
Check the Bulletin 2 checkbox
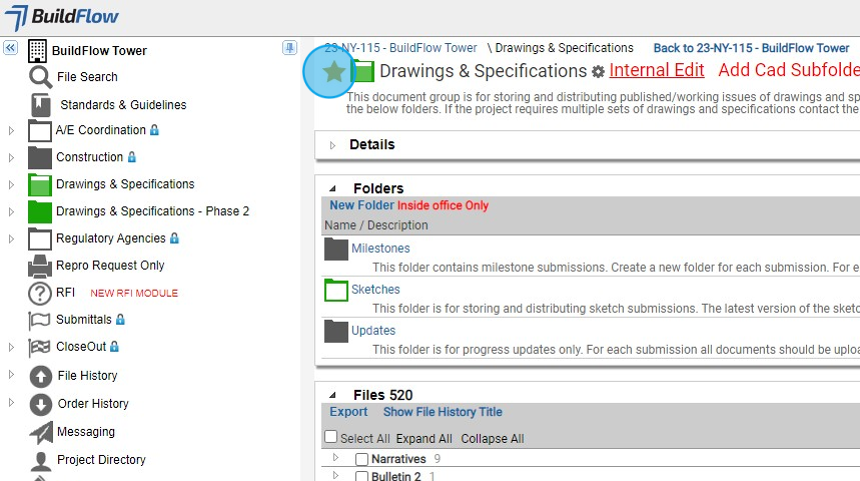point(361,476)
